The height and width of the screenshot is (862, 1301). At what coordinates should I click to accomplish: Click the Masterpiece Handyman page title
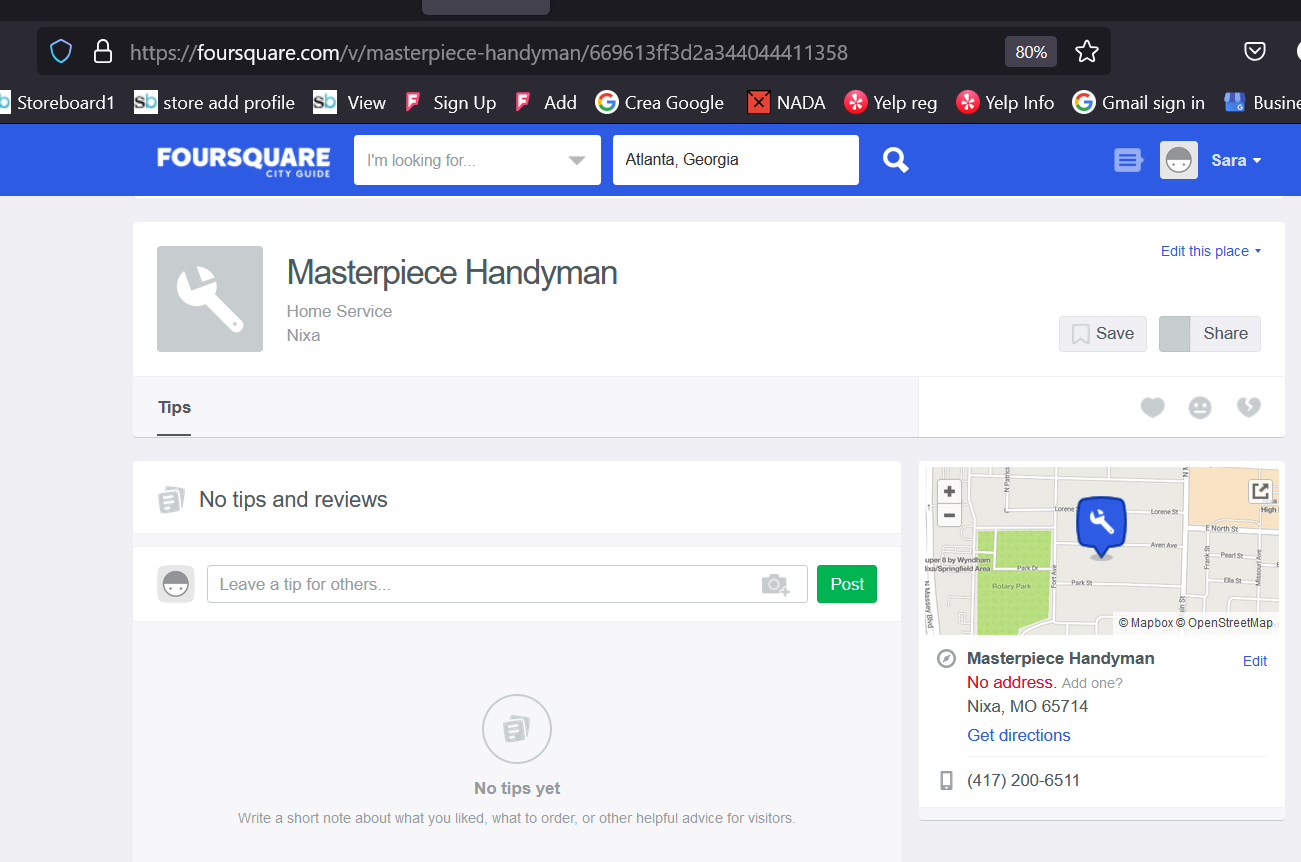click(x=452, y=272)
